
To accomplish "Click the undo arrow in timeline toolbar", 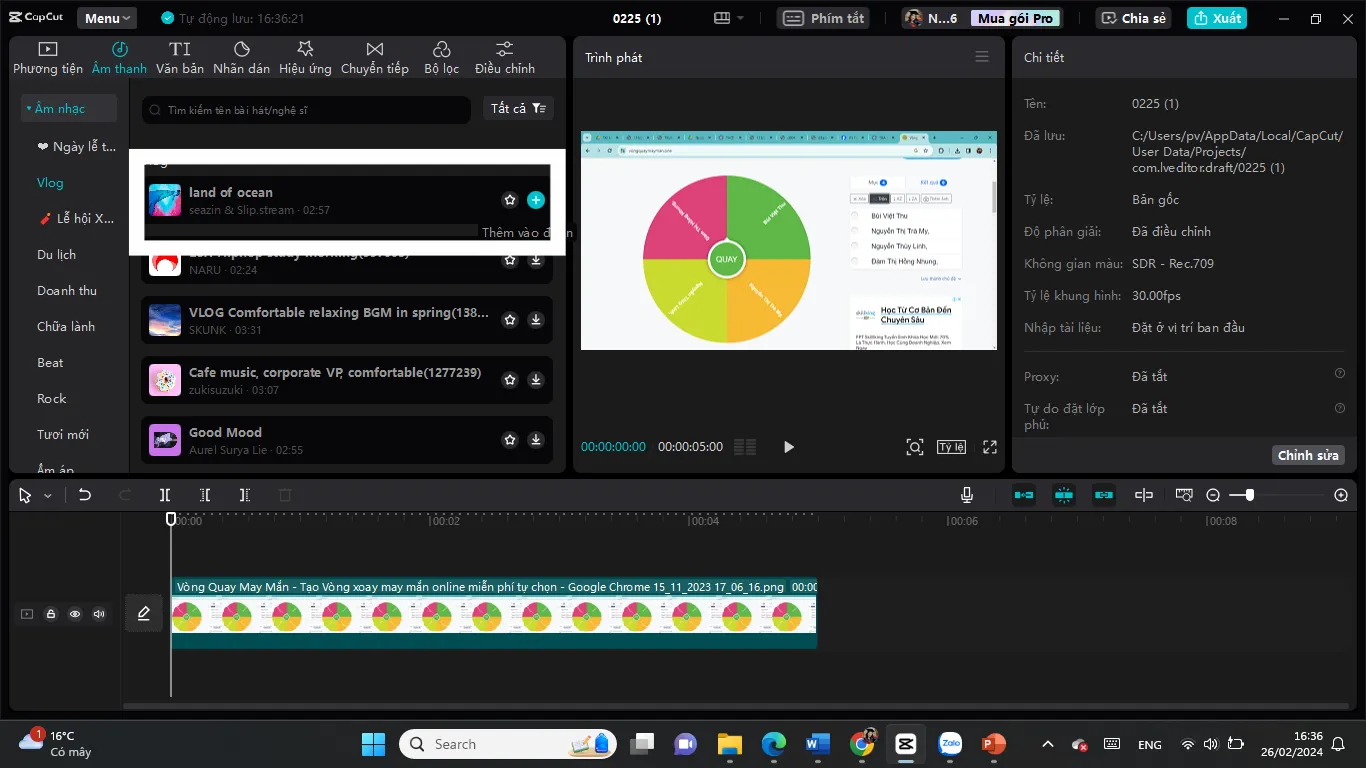I will click(x=85, y=495).
